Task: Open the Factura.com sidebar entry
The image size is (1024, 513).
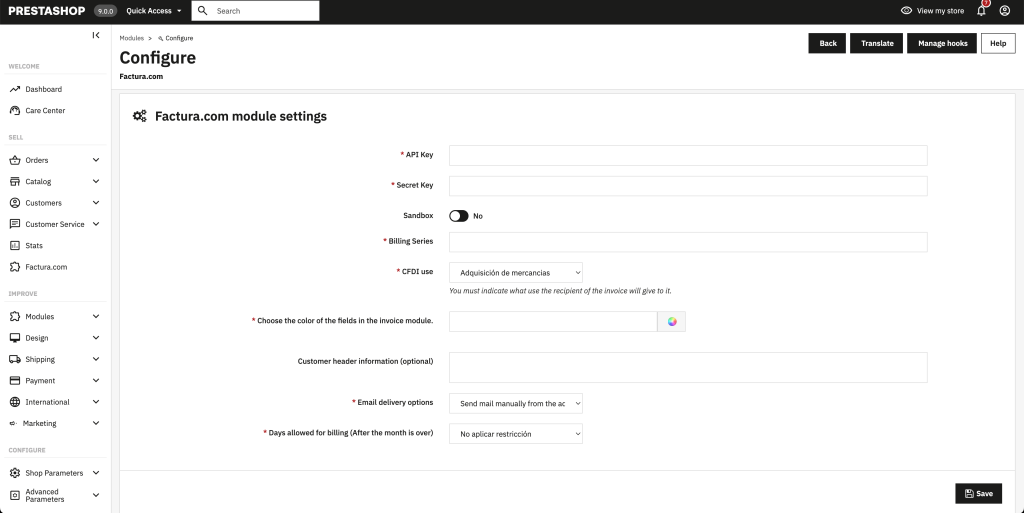Action: click(46, 268)
